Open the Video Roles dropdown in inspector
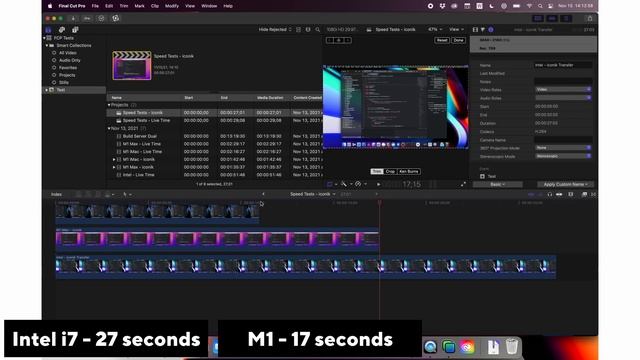This screenshot has height=360, width=640. [563, 89]
